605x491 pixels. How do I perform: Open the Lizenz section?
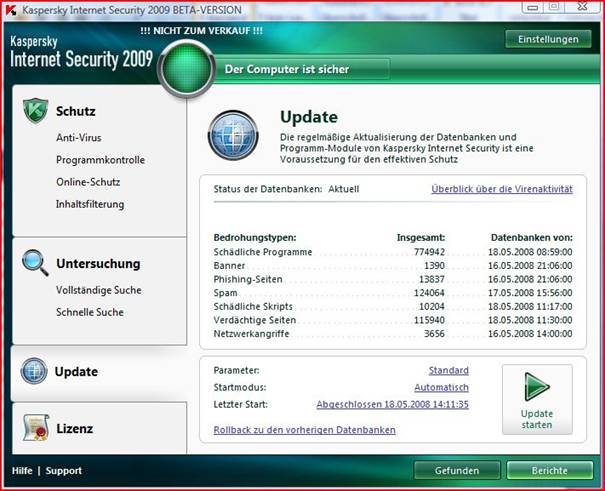click(x=74, y=429)
